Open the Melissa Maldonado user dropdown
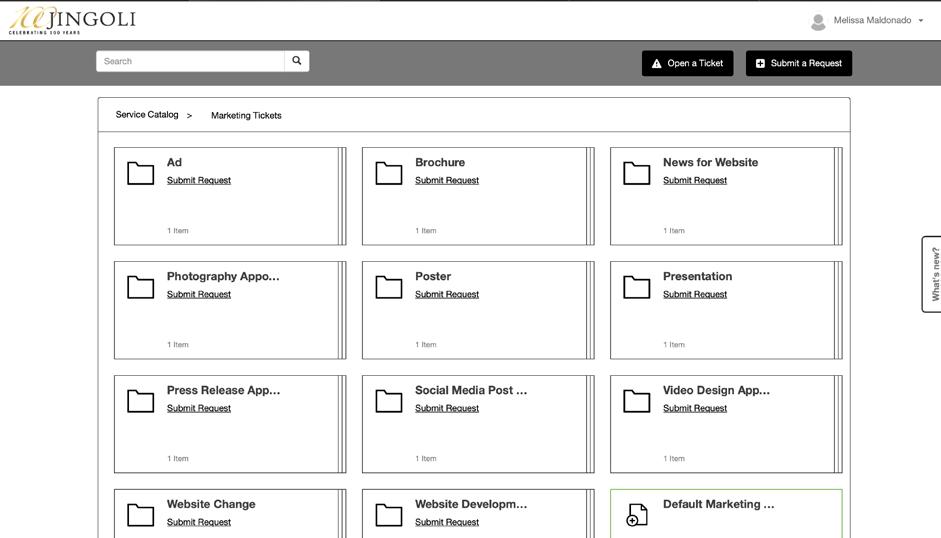This screenshot has height=538, width=941. point(878,20)
